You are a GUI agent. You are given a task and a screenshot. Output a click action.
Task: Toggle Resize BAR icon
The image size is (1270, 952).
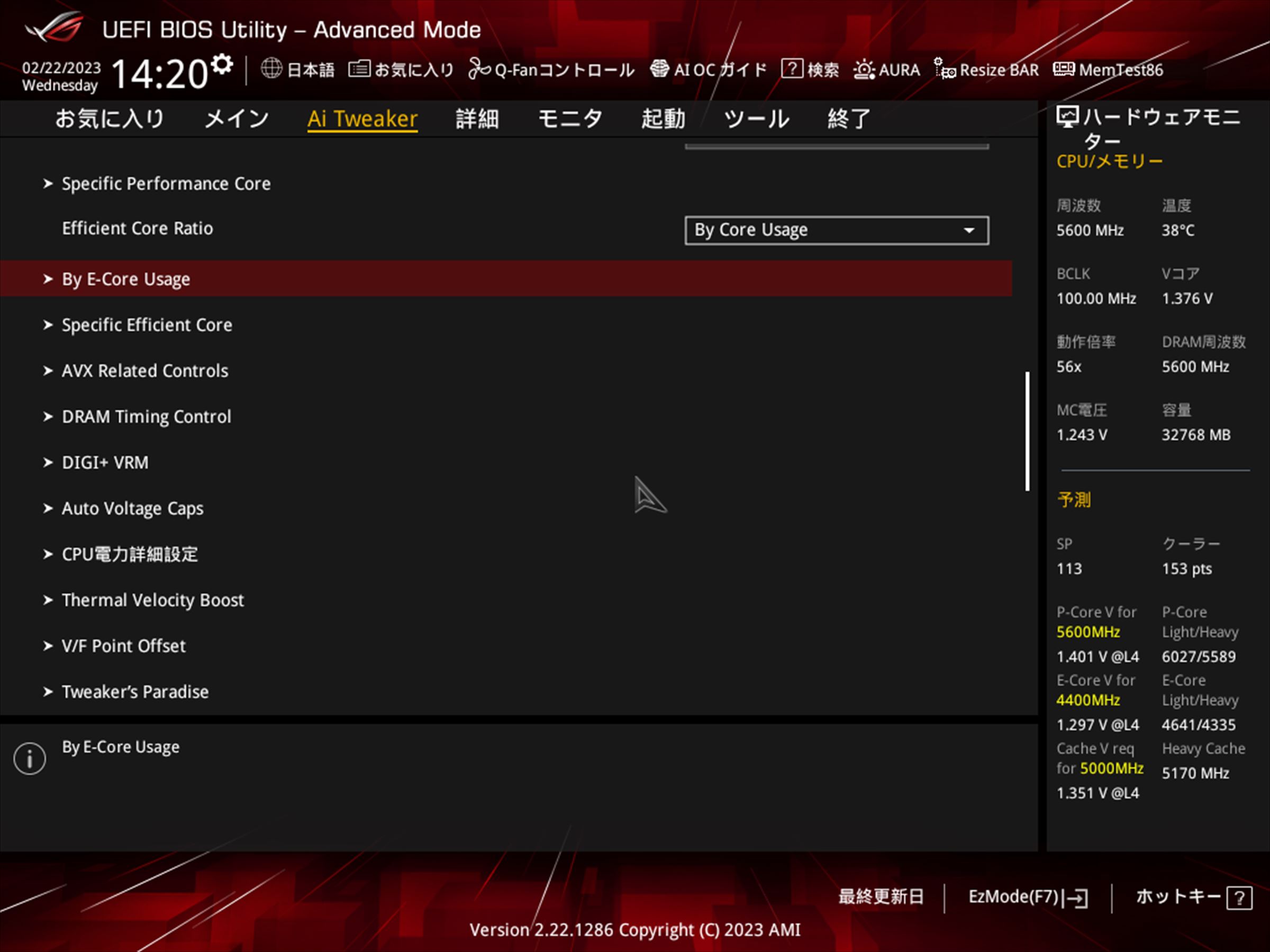(945, 69)
